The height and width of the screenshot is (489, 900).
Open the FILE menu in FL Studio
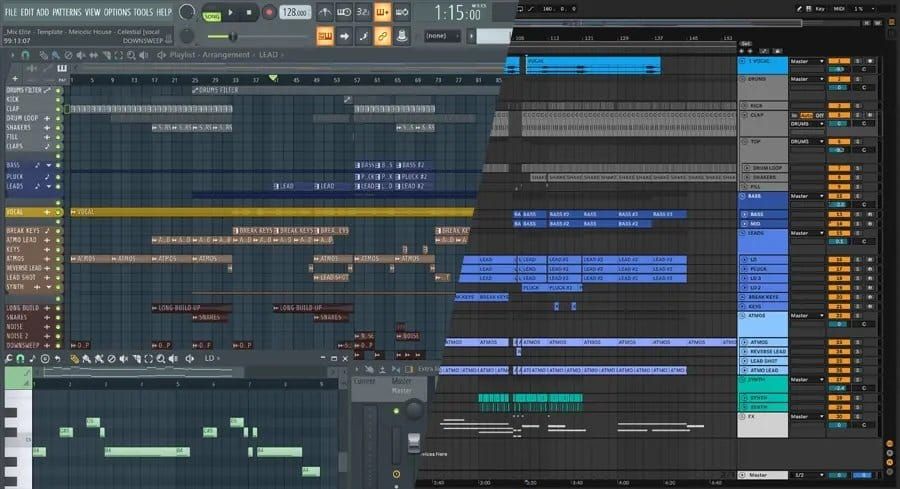(11, 12)
